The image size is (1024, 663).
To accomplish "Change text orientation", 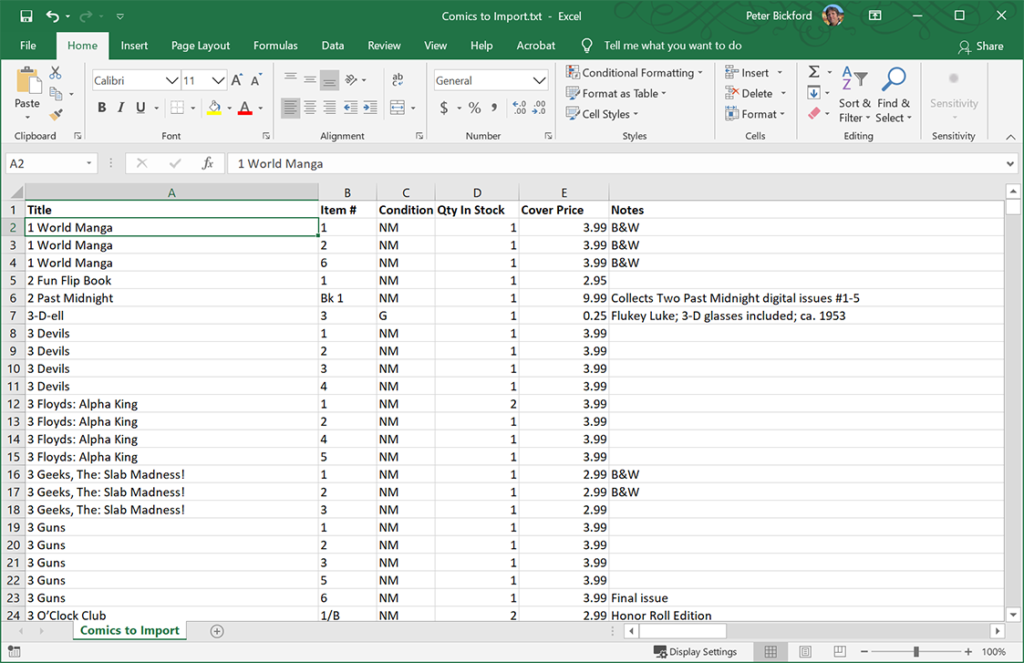I will click(x=351, y=80).
